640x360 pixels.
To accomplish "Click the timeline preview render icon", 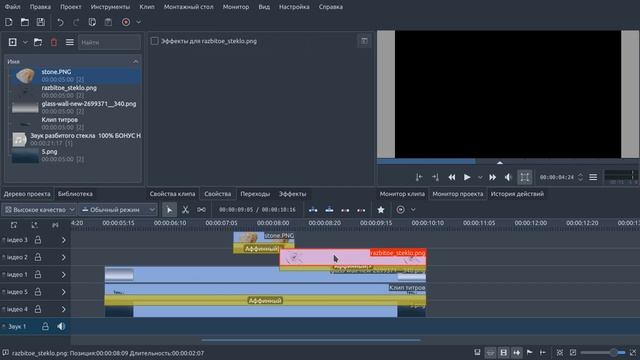I will 400,210.
